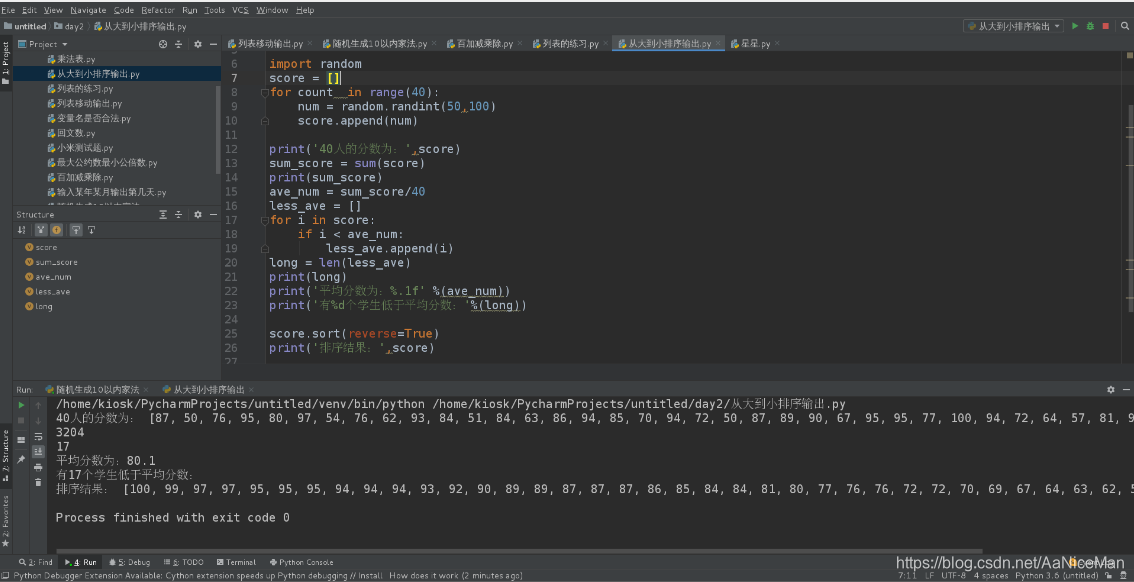This screenshot has height=582, width=1134.
Task: Open the VCS menu
Action: pyautogui.click(x=239, y=10)
